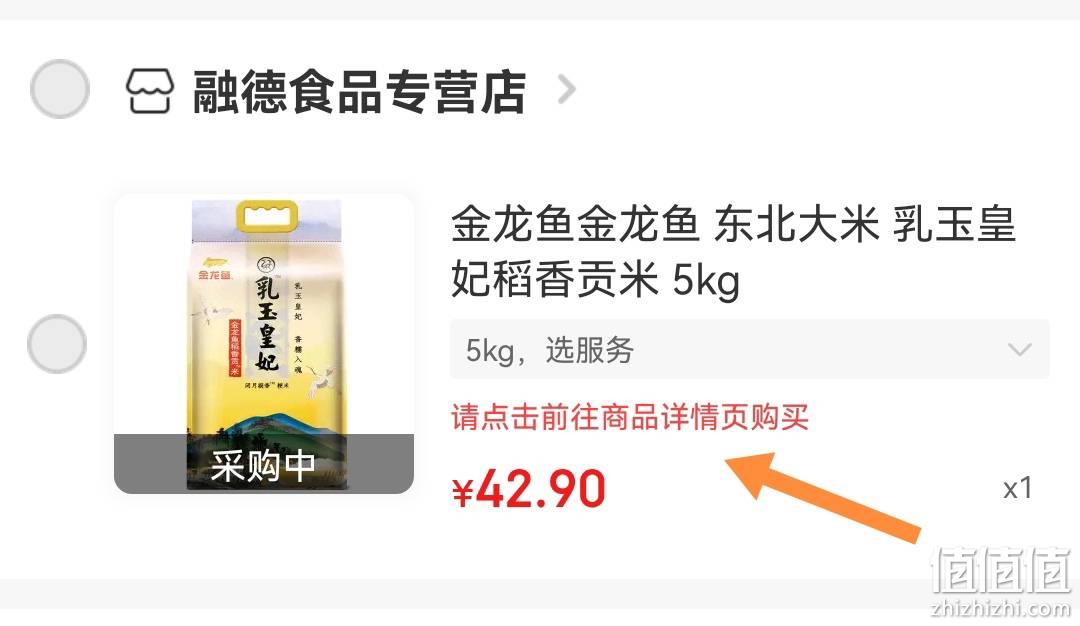
Task: Open the 融德食品专营店 store page
Action: [x=360, y=91]
